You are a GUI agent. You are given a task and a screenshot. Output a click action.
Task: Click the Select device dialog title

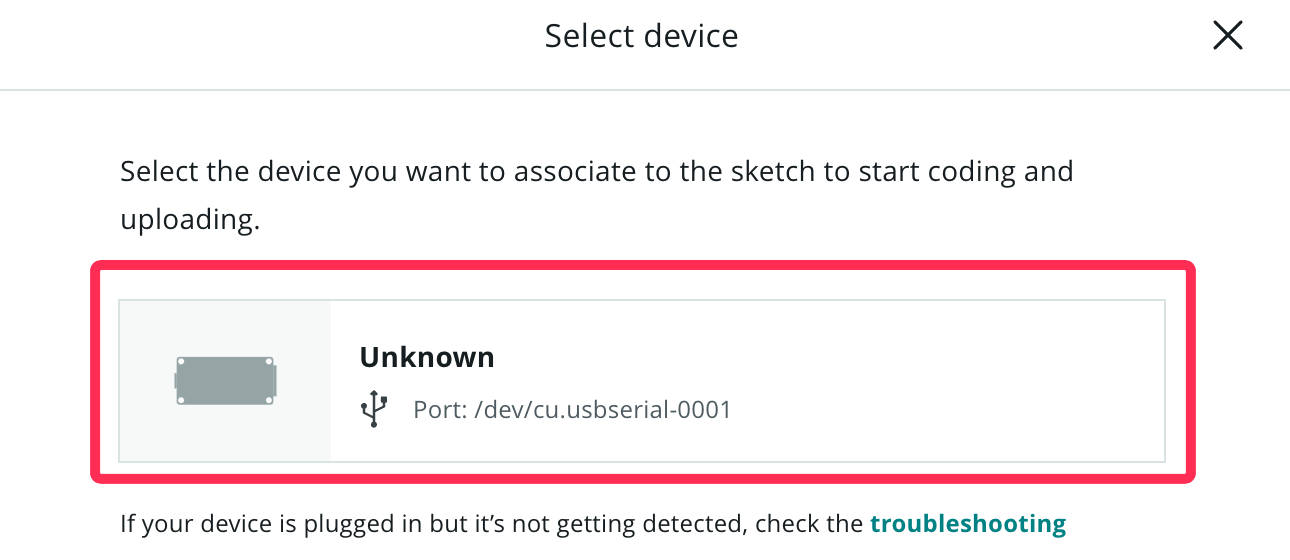pos(642,37)
